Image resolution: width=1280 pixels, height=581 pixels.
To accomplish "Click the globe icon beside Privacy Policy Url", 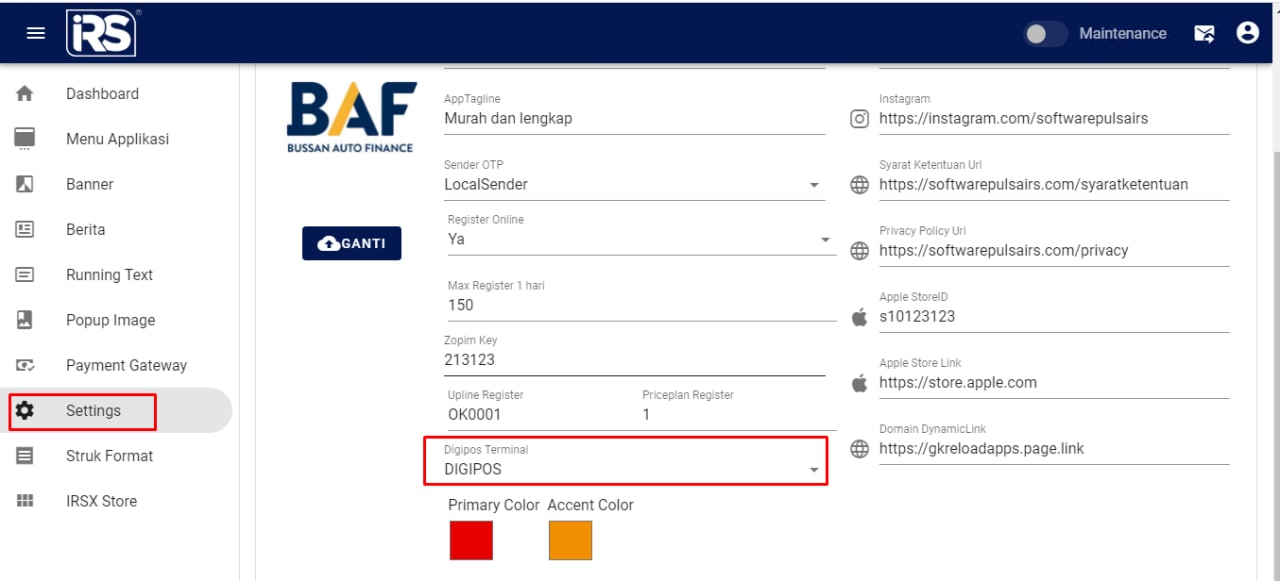I will (859, 251).
